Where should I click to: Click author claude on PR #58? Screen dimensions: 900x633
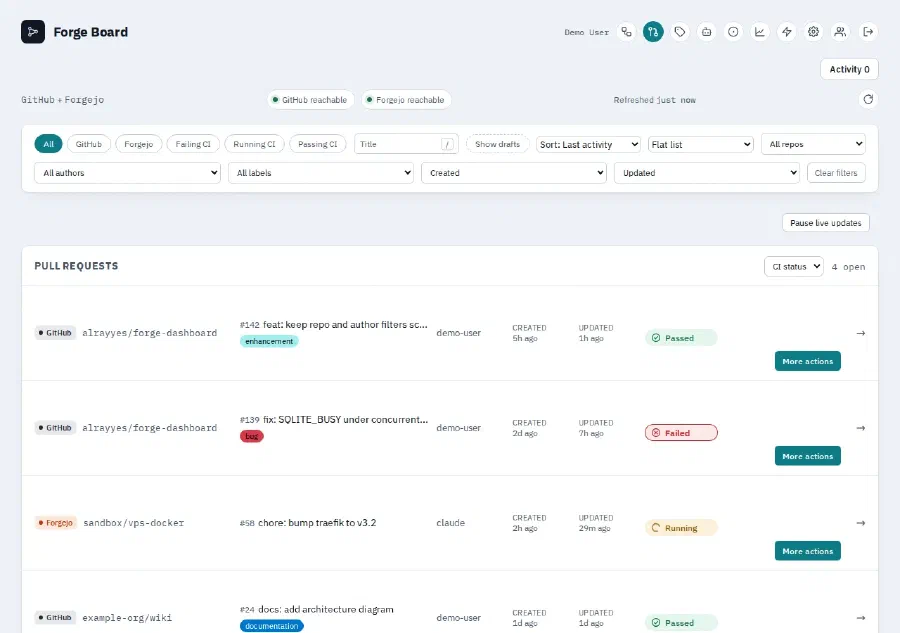451,523
